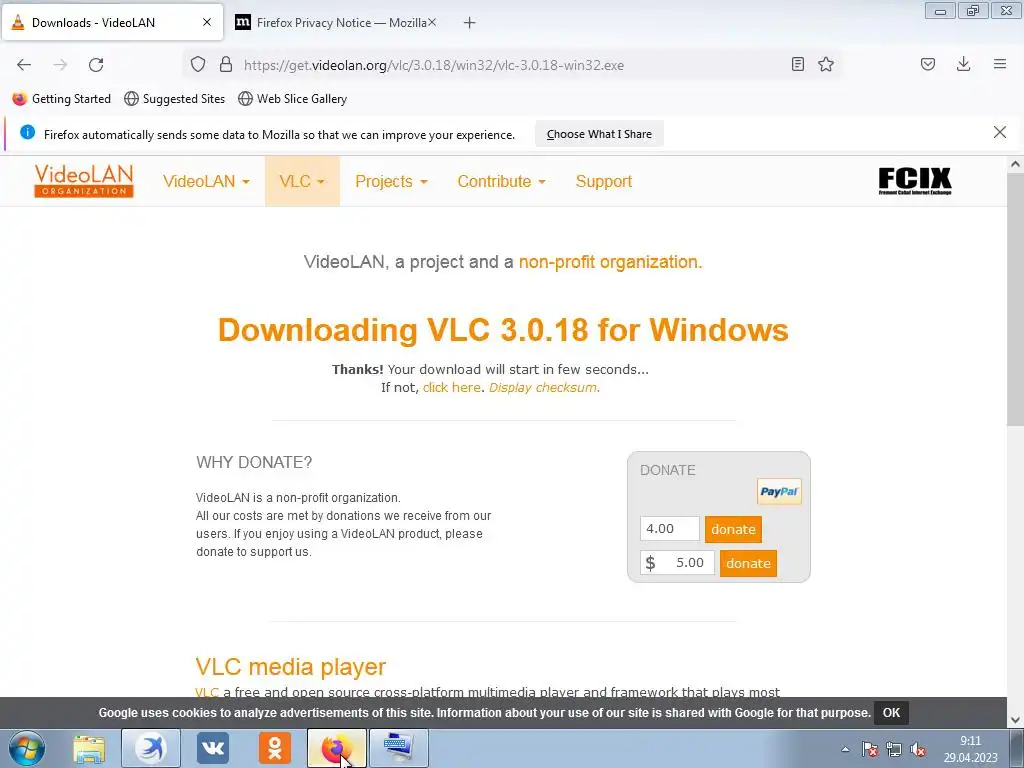1024x768 pixels.
Task: Open Windows Explorer from taskbar
Action: click(x=89, y=749)
